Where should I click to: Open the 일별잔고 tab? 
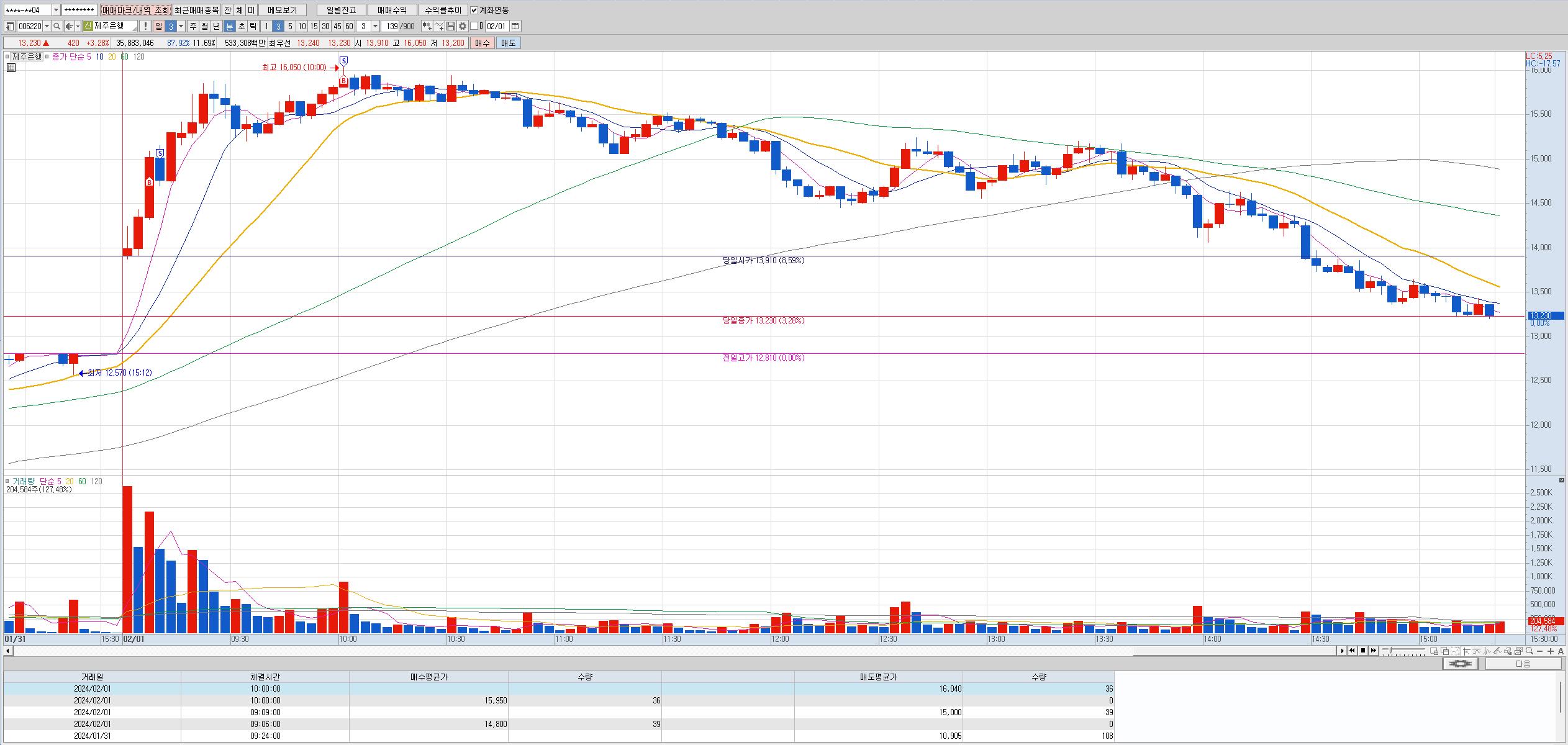(x=341, y=10)
